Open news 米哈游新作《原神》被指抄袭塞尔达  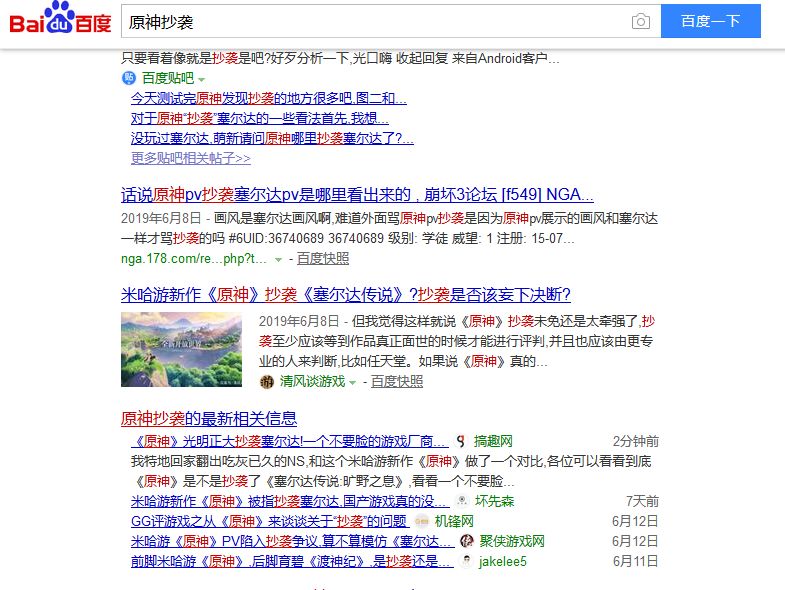290,501
